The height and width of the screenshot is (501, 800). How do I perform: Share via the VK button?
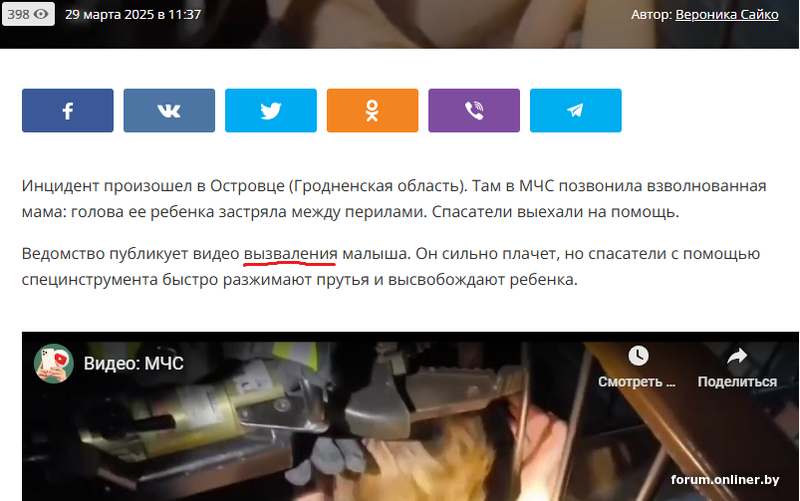(x=169, y=110)
